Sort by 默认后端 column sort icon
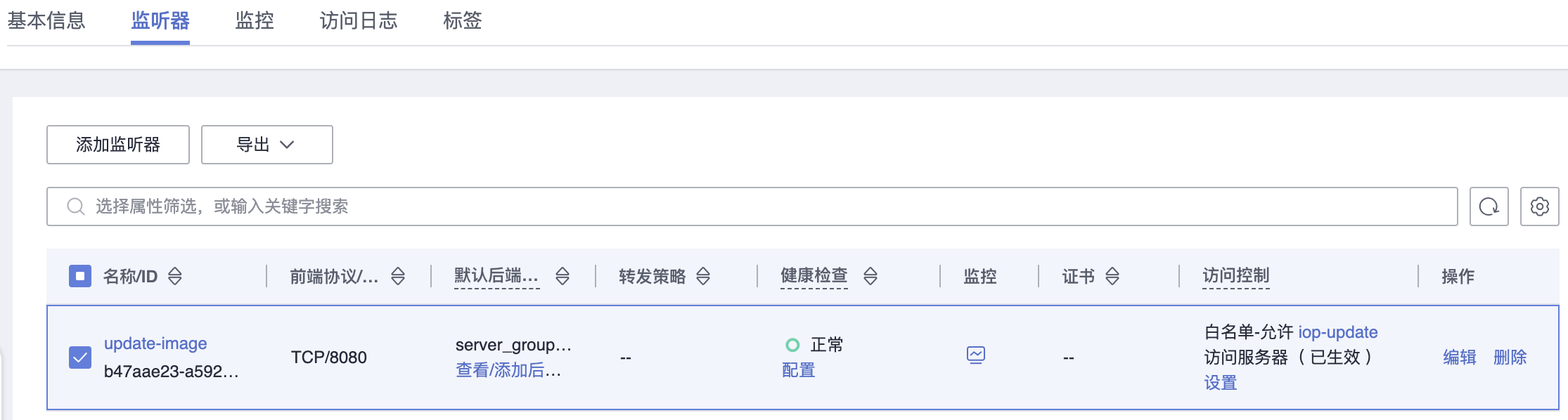Screen dimensions: 1568x420 point(563,276)
